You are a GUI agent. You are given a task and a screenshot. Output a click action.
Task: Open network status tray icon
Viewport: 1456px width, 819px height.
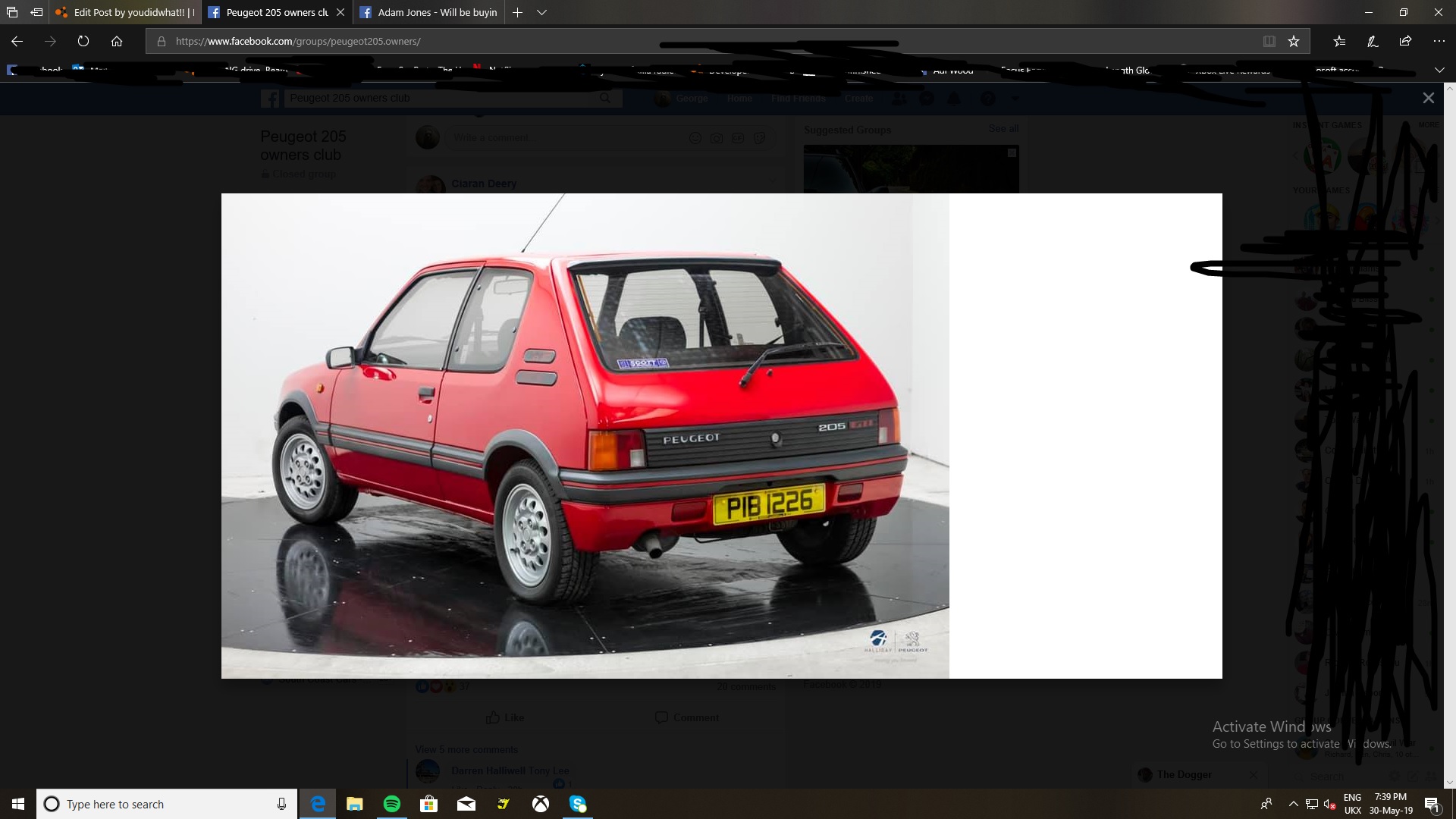1312,804
